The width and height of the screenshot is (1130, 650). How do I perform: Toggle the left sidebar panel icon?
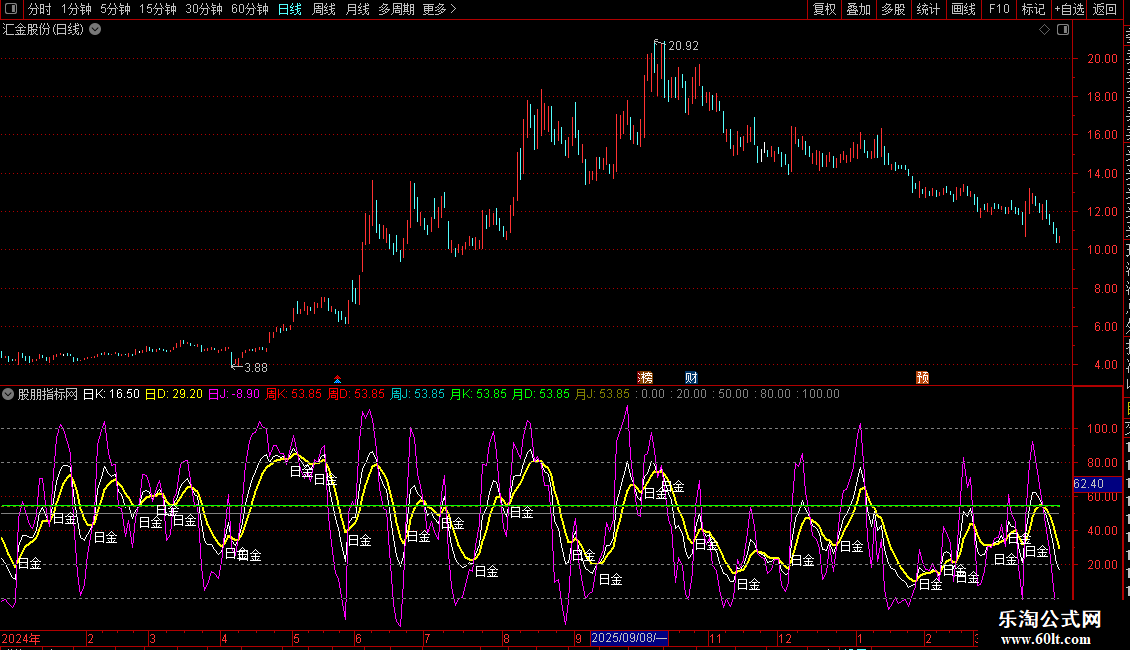[10, 9]
